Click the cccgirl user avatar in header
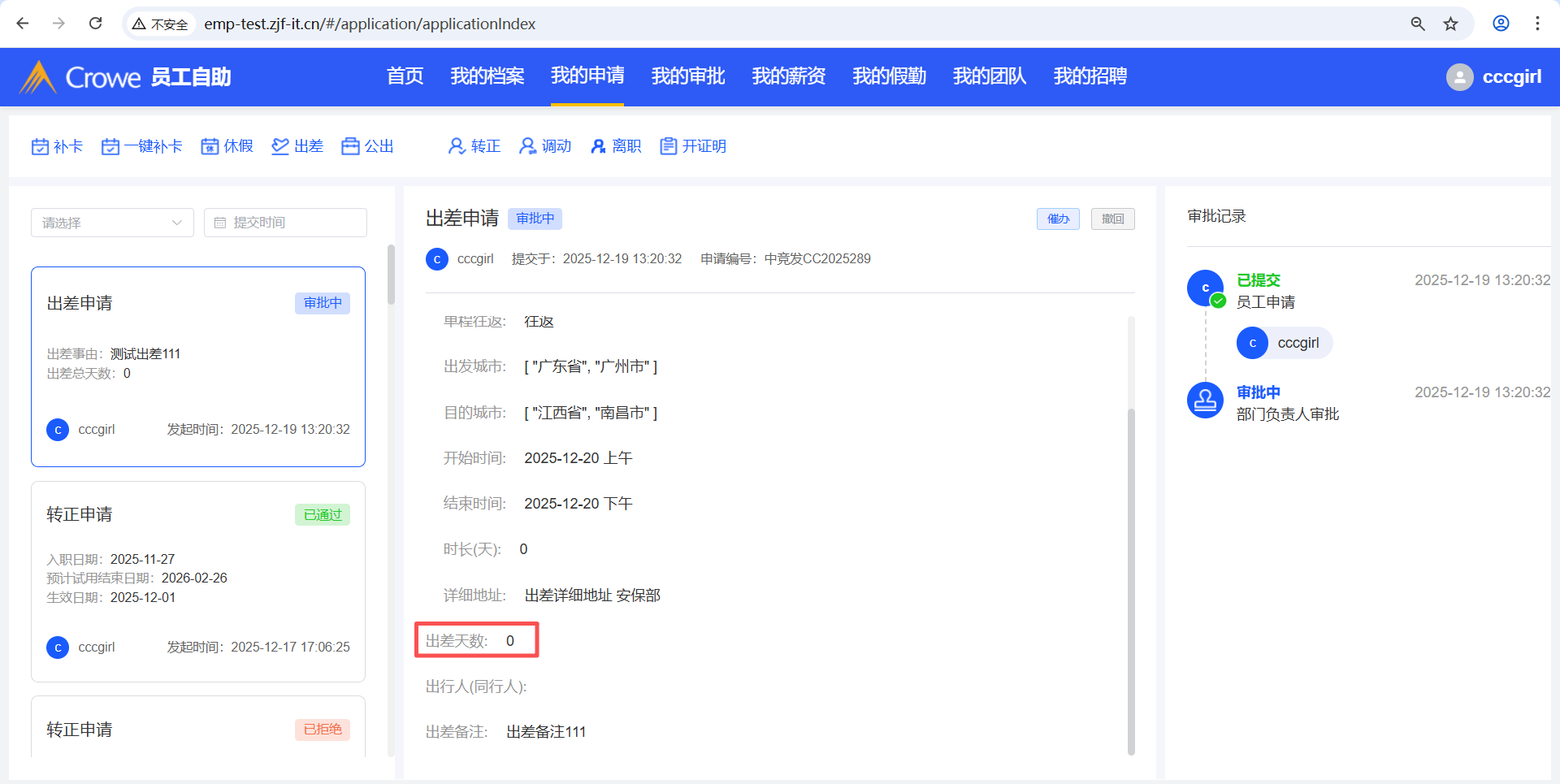Image resolution: width=1560 pixels, height=784 pixels. tap(1459, 77)
